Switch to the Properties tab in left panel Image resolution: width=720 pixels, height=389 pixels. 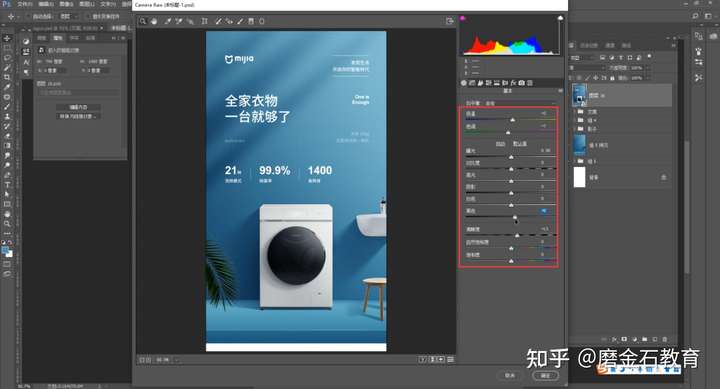coord(58,38)
